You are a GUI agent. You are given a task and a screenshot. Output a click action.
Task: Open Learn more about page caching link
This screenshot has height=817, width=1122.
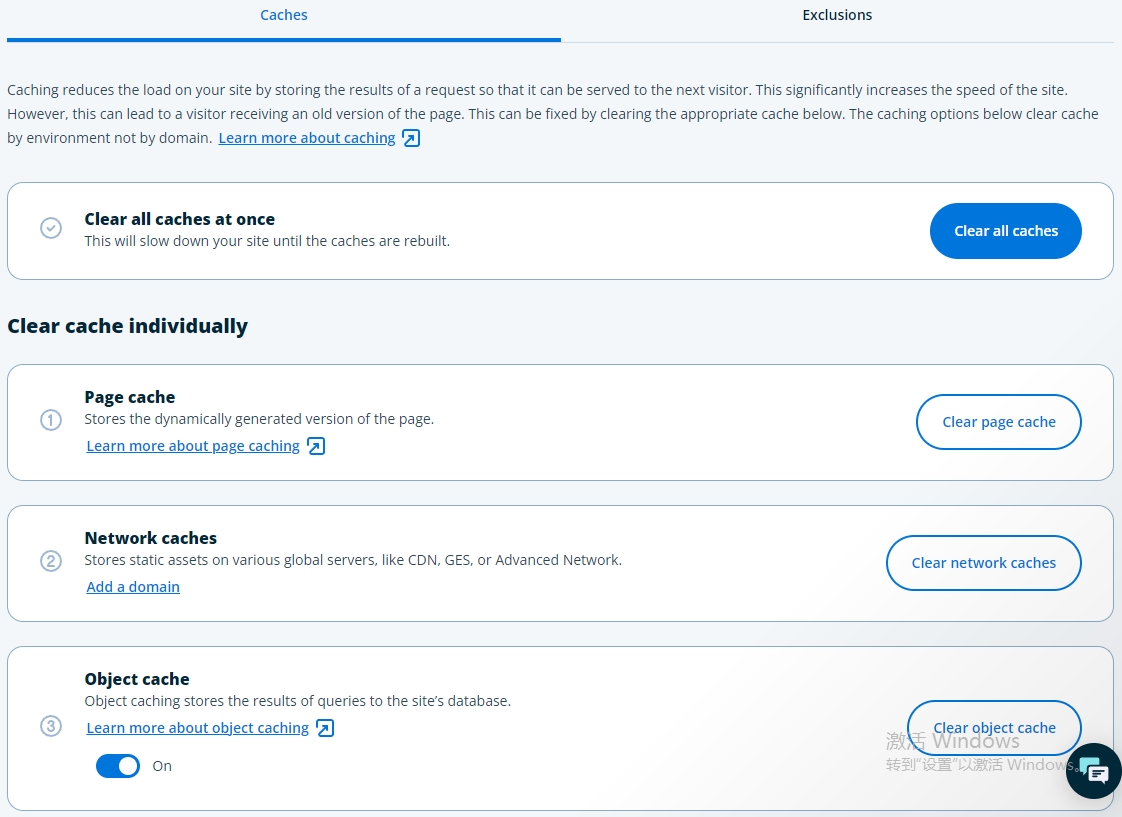coord(193,446)
